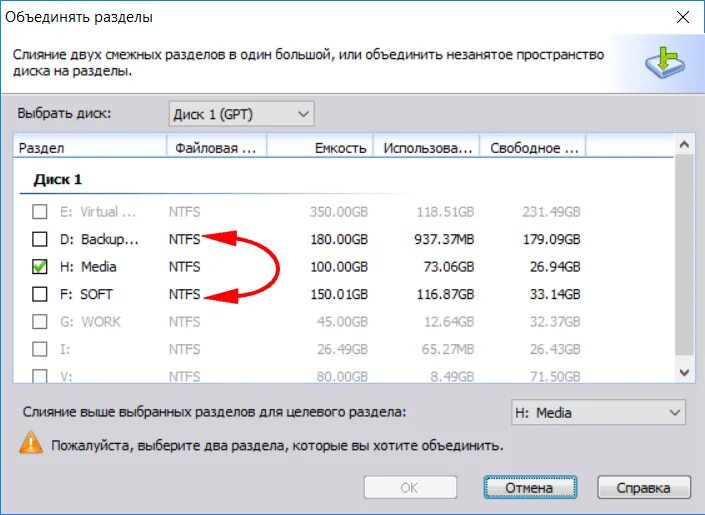The width and height of the screenshot is (705, 515).
Task: Click the 116.87GB used value
Action: tap(446, 294)
